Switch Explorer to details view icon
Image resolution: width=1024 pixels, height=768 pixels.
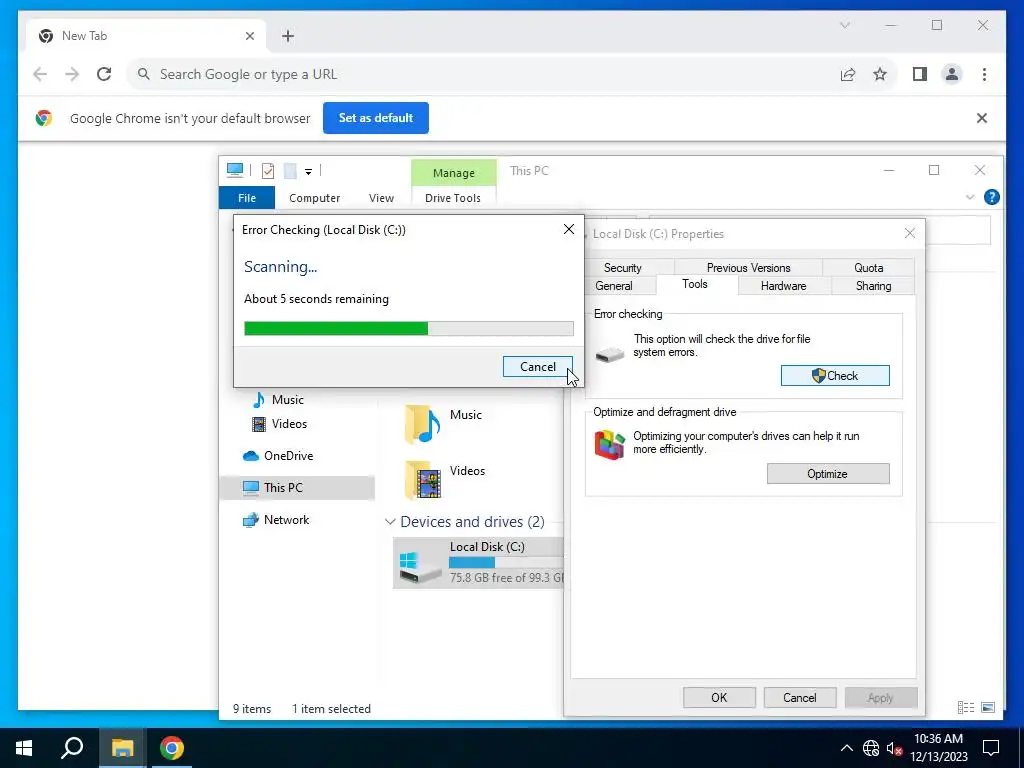(x=966, y=707)
